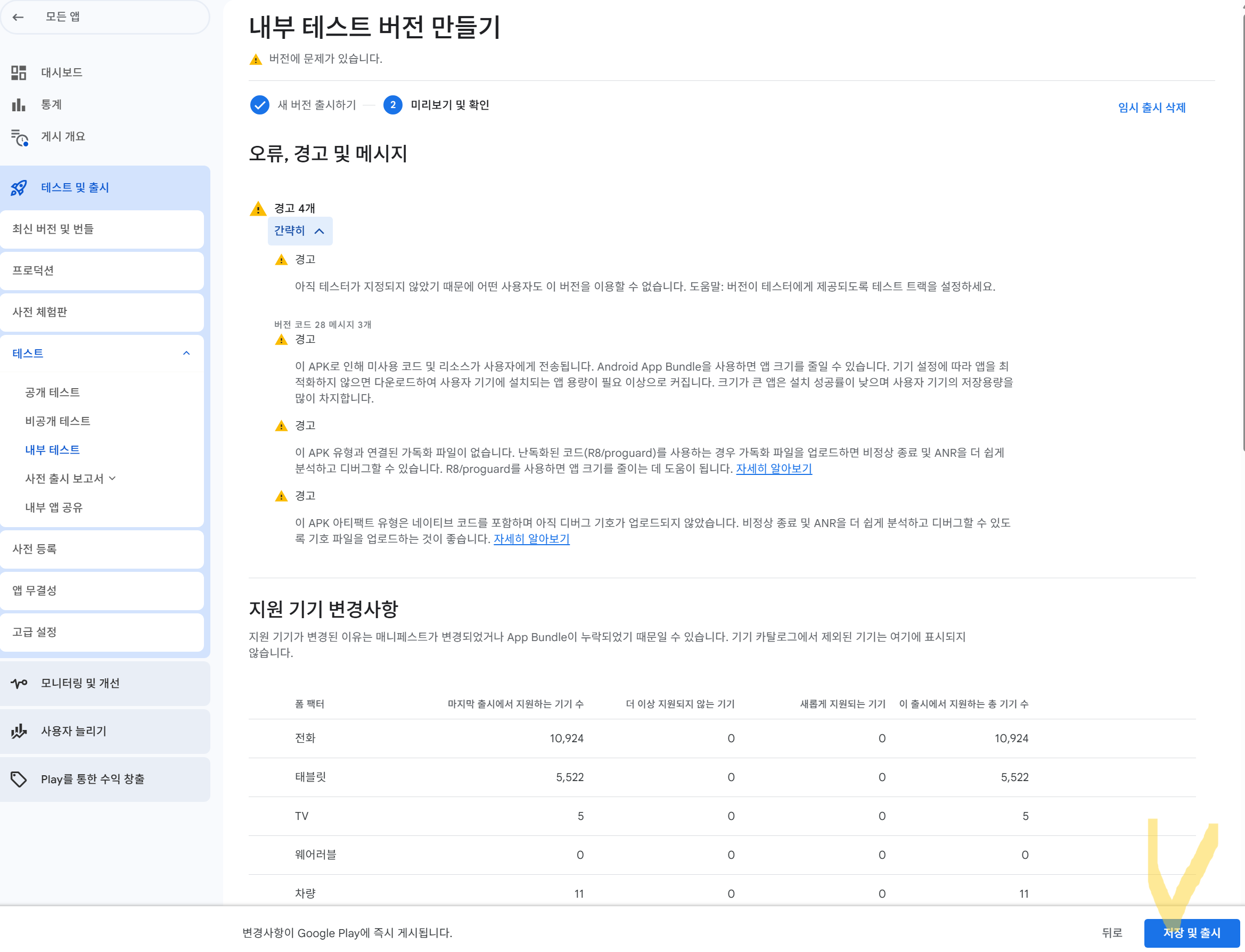Select 비공개 테스트 in the sidebar
This screenshot has height=952, width=1245.
click(x=57, y=421)
